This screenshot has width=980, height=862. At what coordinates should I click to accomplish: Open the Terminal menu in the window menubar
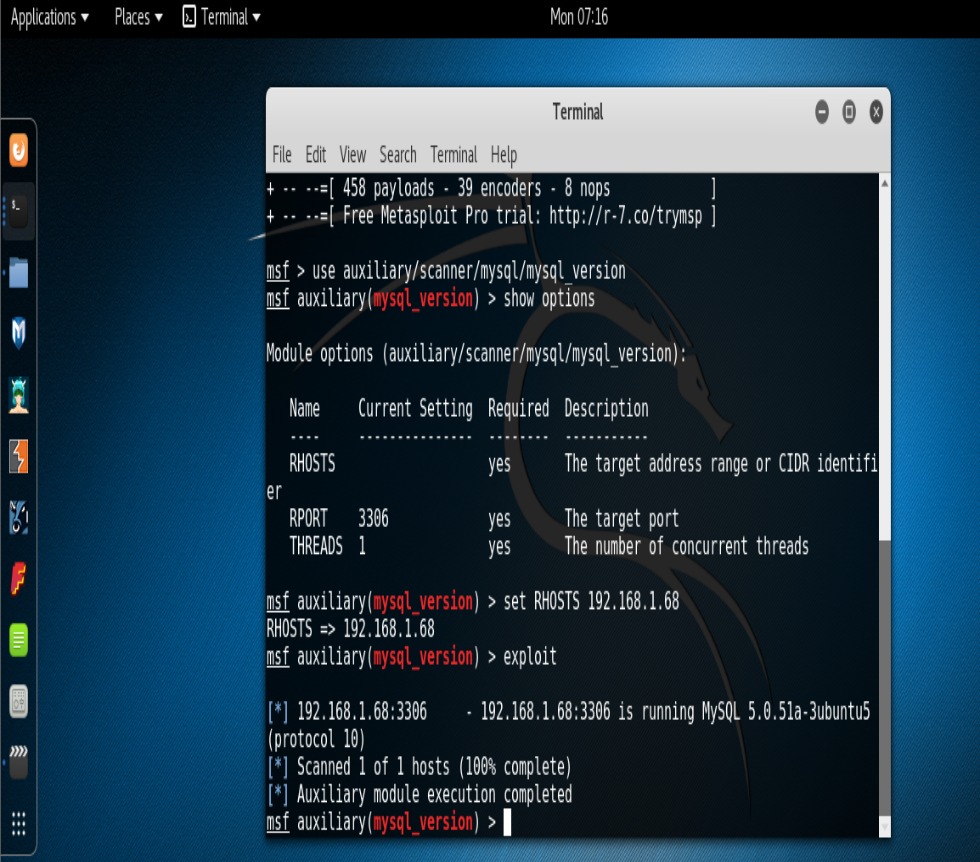(x=454, y=154)
